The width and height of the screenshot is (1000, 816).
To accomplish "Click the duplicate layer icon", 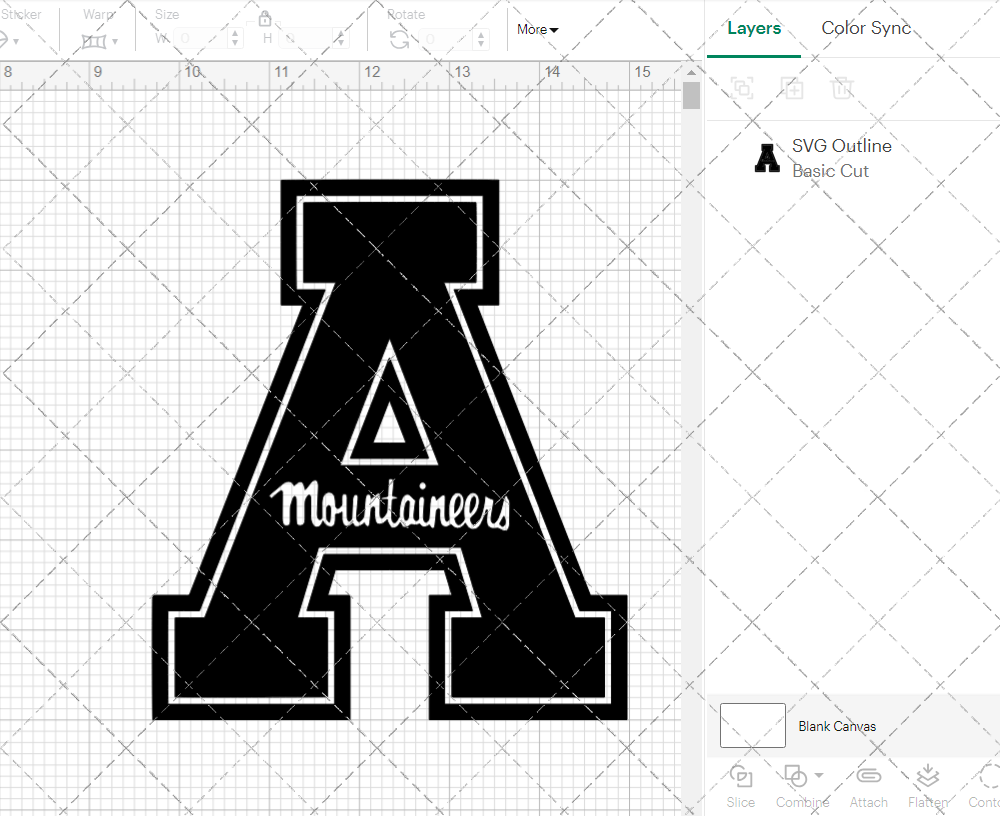I will (x=793, y=88).
